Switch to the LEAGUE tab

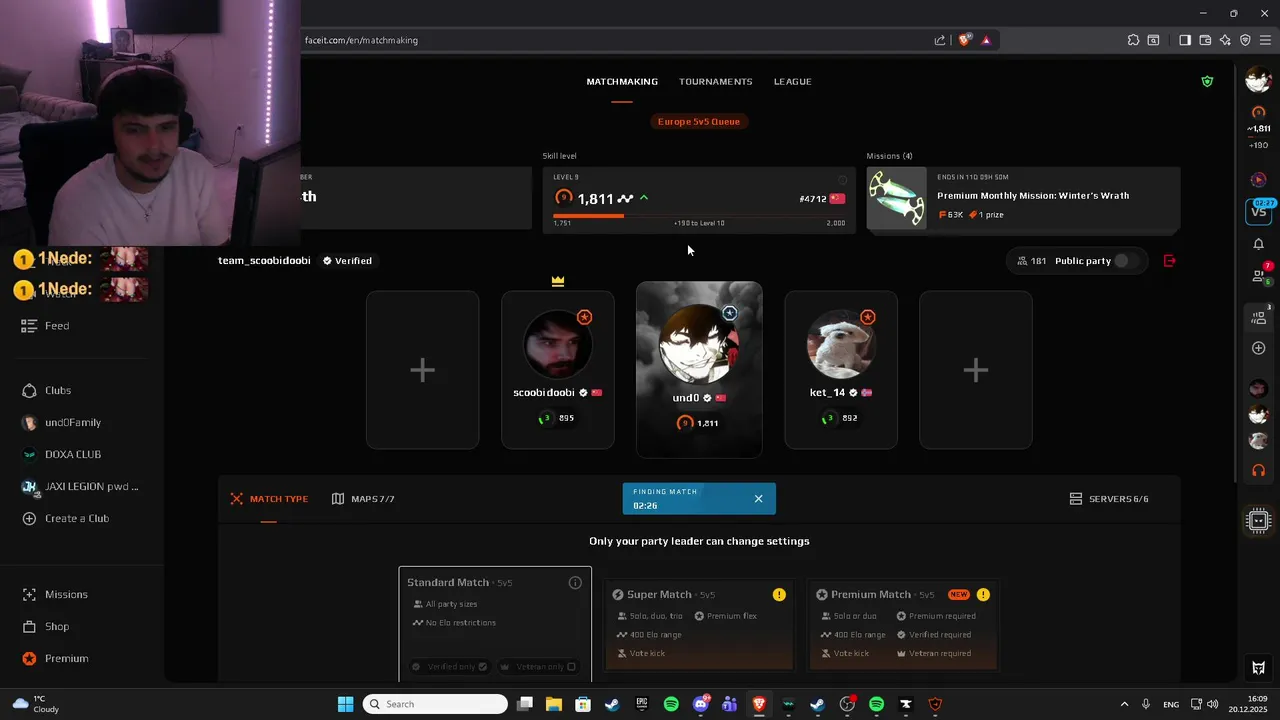tap(792, 81)
